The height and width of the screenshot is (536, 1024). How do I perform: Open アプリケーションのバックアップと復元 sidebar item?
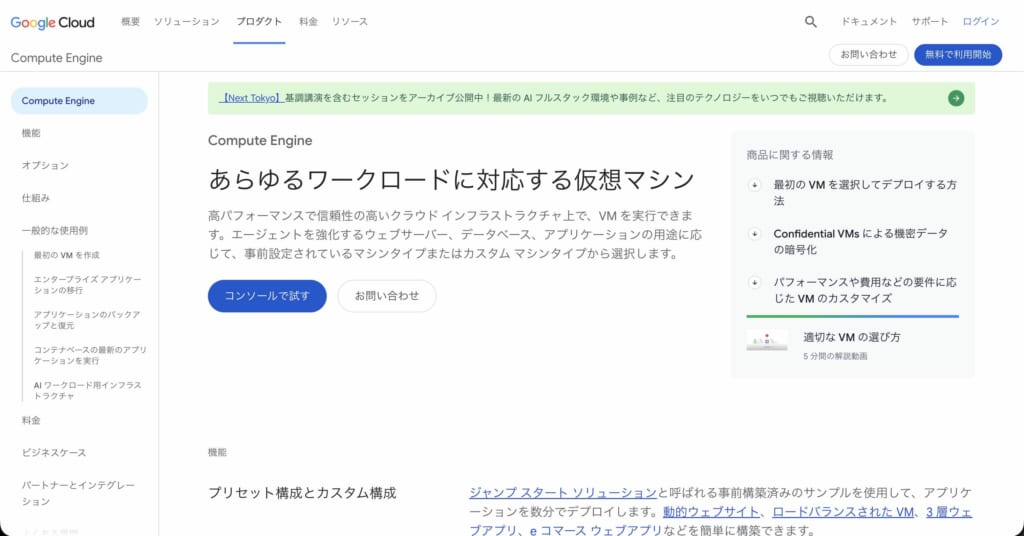87,320
